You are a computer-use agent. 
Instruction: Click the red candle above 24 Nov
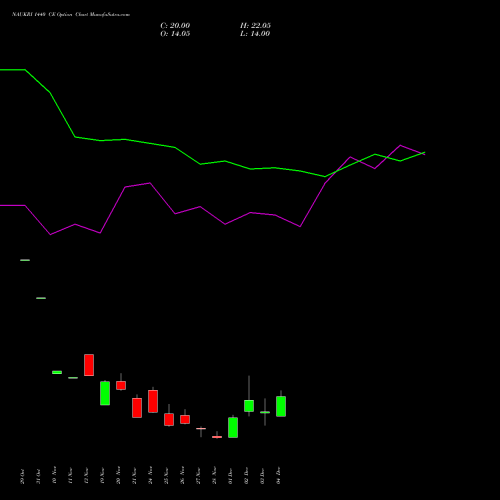(153, 401)
